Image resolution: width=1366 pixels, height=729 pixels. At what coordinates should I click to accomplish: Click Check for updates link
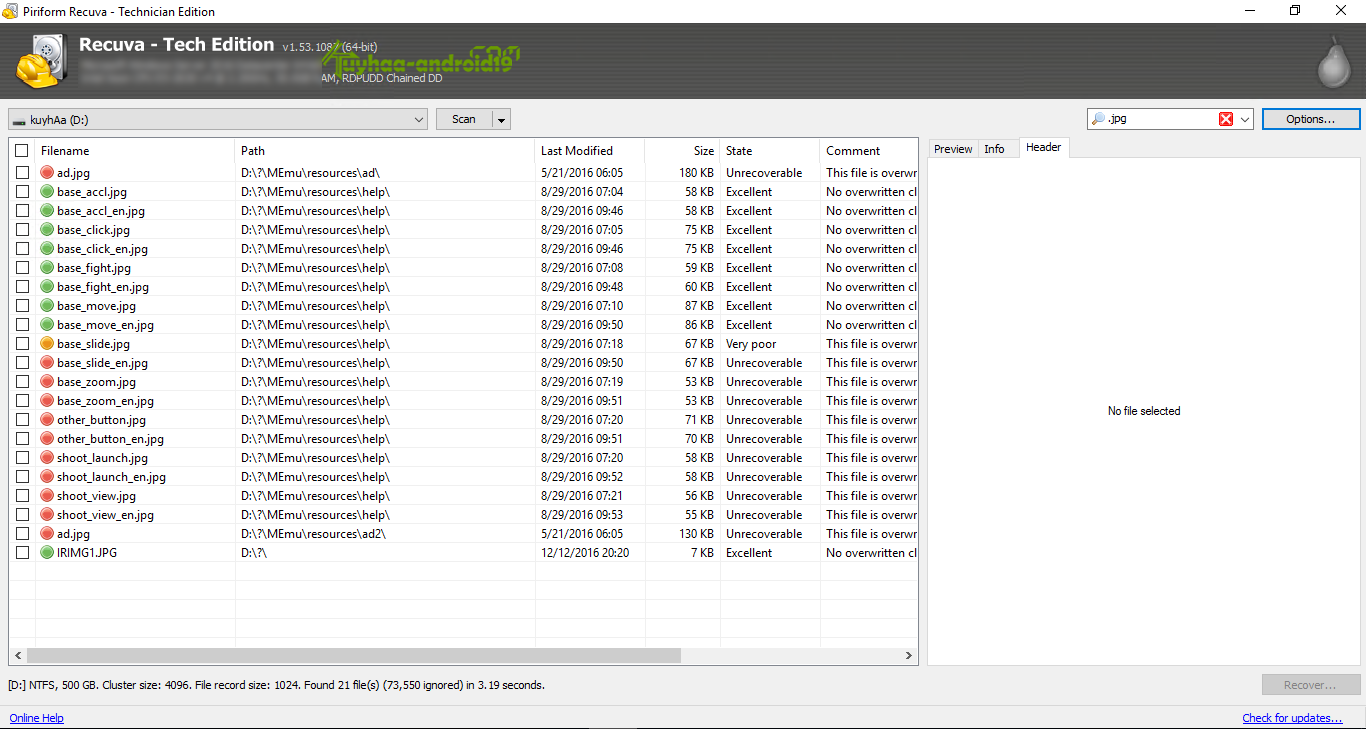tap(1292, 718)
